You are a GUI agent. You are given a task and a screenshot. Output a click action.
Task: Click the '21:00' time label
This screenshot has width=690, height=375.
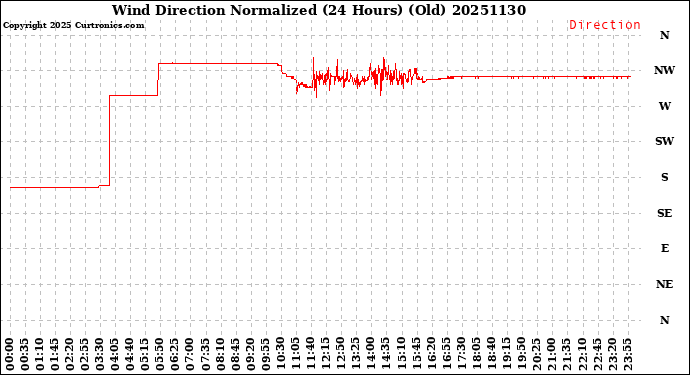coord(551,354)
